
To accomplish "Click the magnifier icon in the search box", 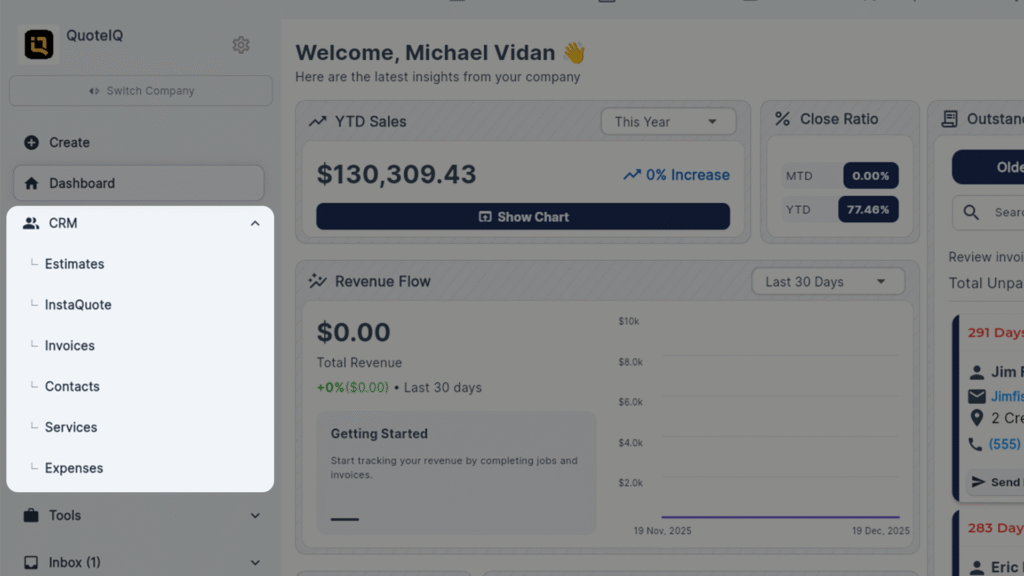I will click(969, 212).
